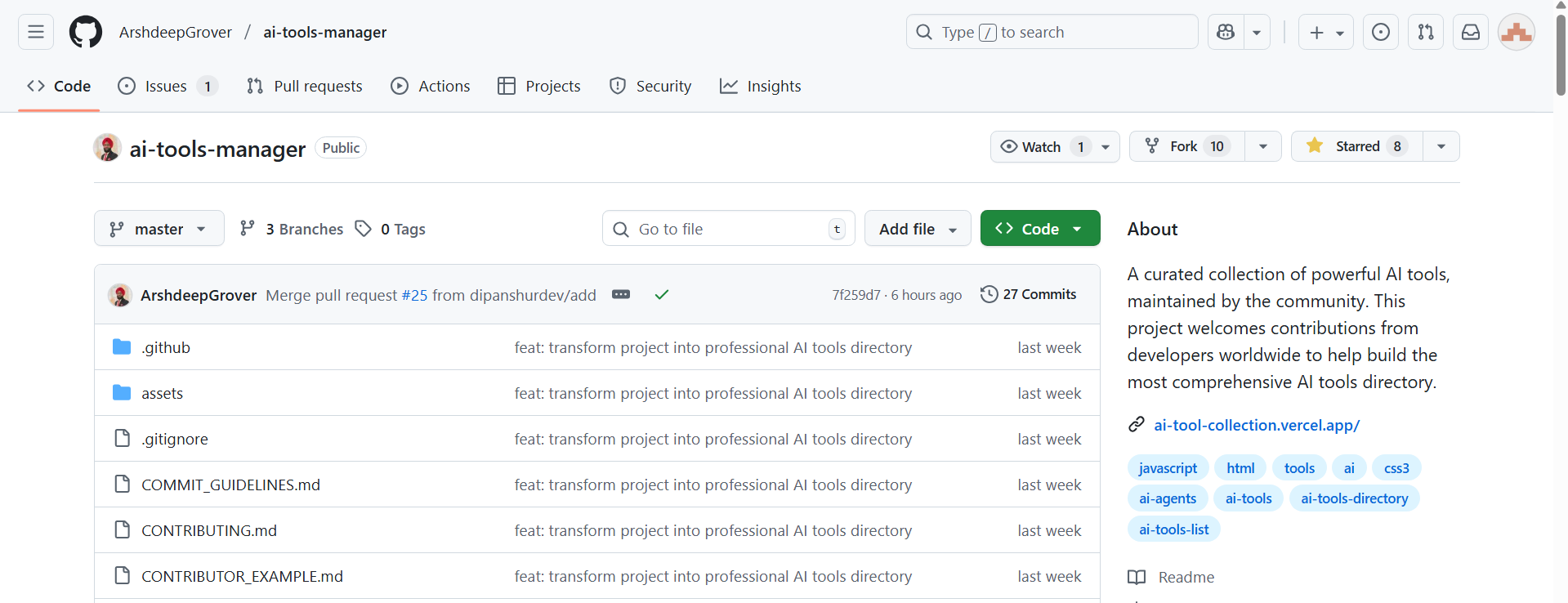The width and height of the screenshot is (1568, 603).
Task: Toggle the Starred button
Action: point(1357,146)
